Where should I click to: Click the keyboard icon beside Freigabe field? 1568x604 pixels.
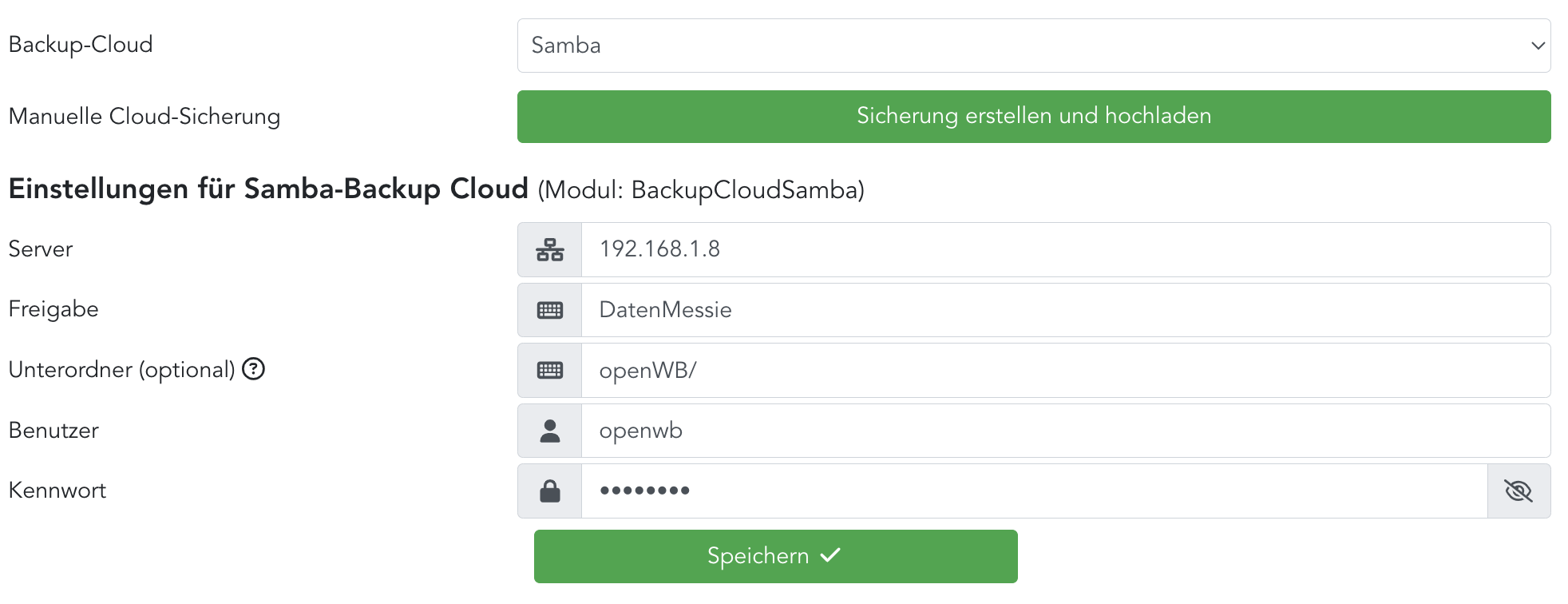click(x=549, y=310)
